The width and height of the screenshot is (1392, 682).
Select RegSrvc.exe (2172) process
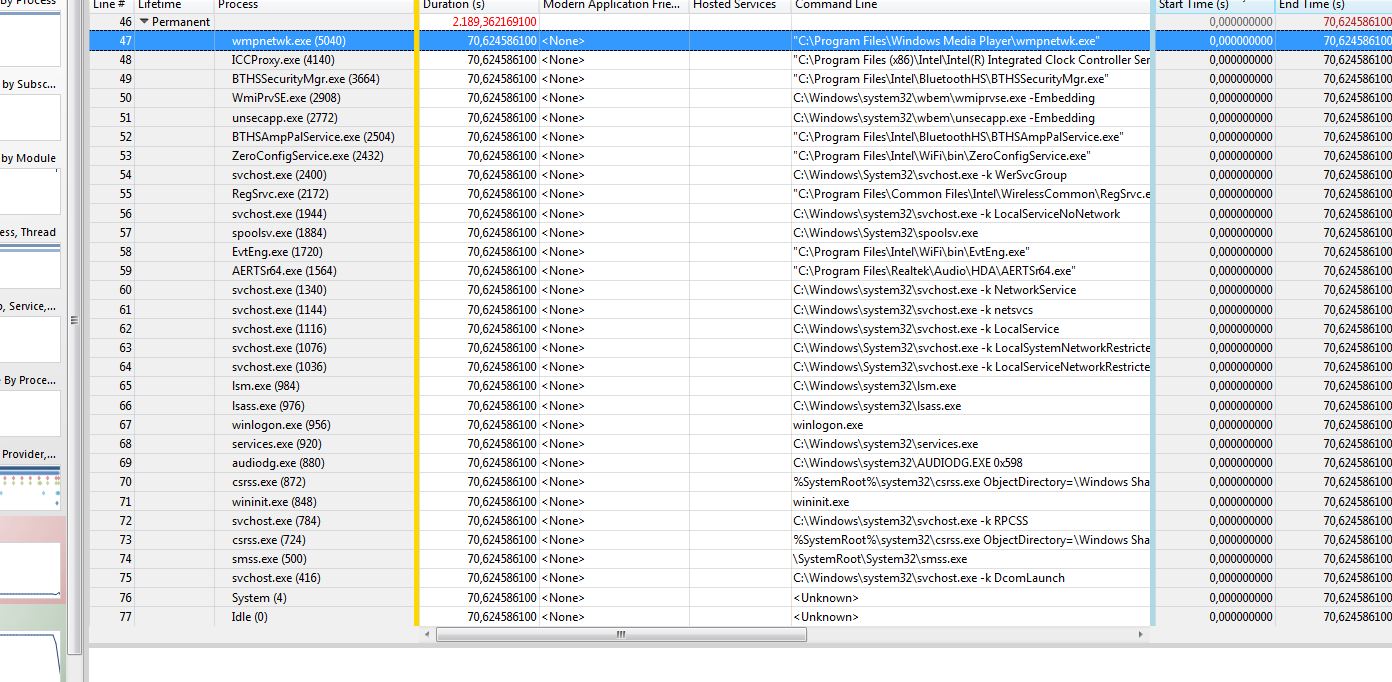[280, 194]
